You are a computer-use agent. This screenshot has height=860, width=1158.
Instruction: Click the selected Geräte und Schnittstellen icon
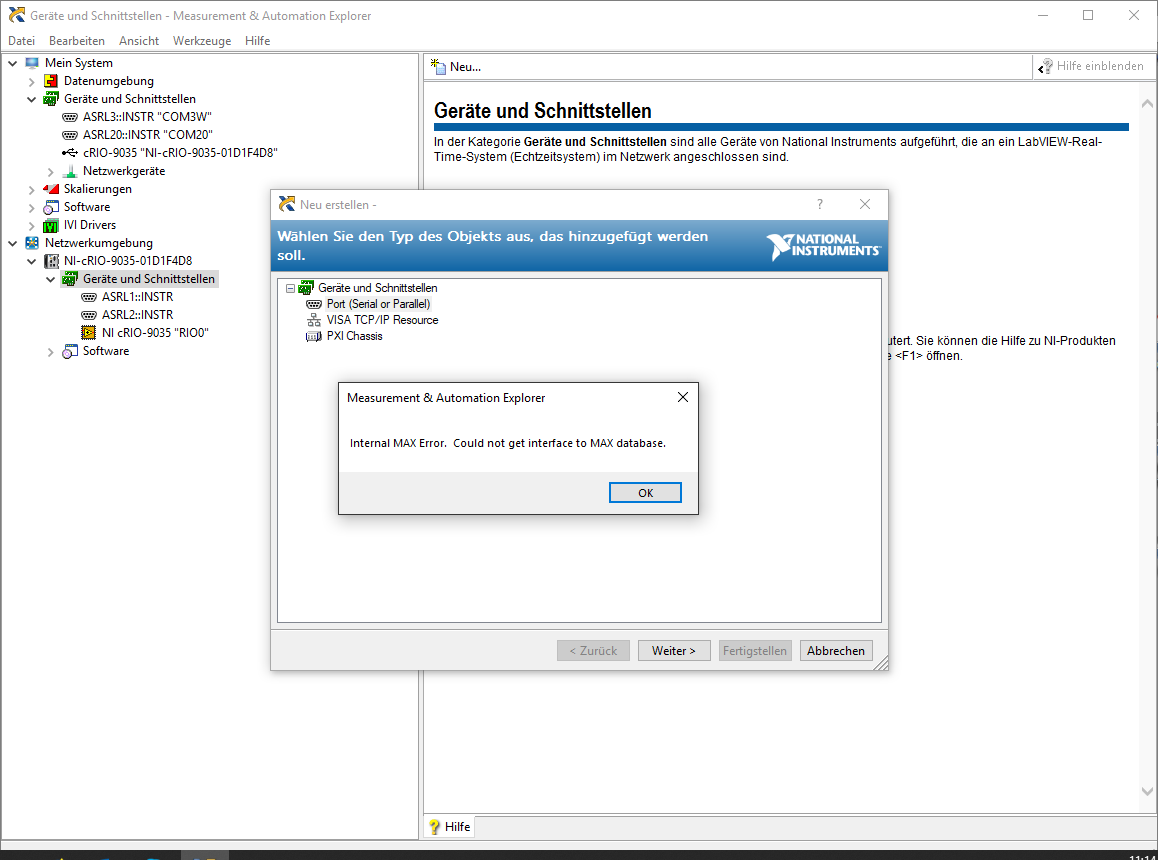(70, 279)
